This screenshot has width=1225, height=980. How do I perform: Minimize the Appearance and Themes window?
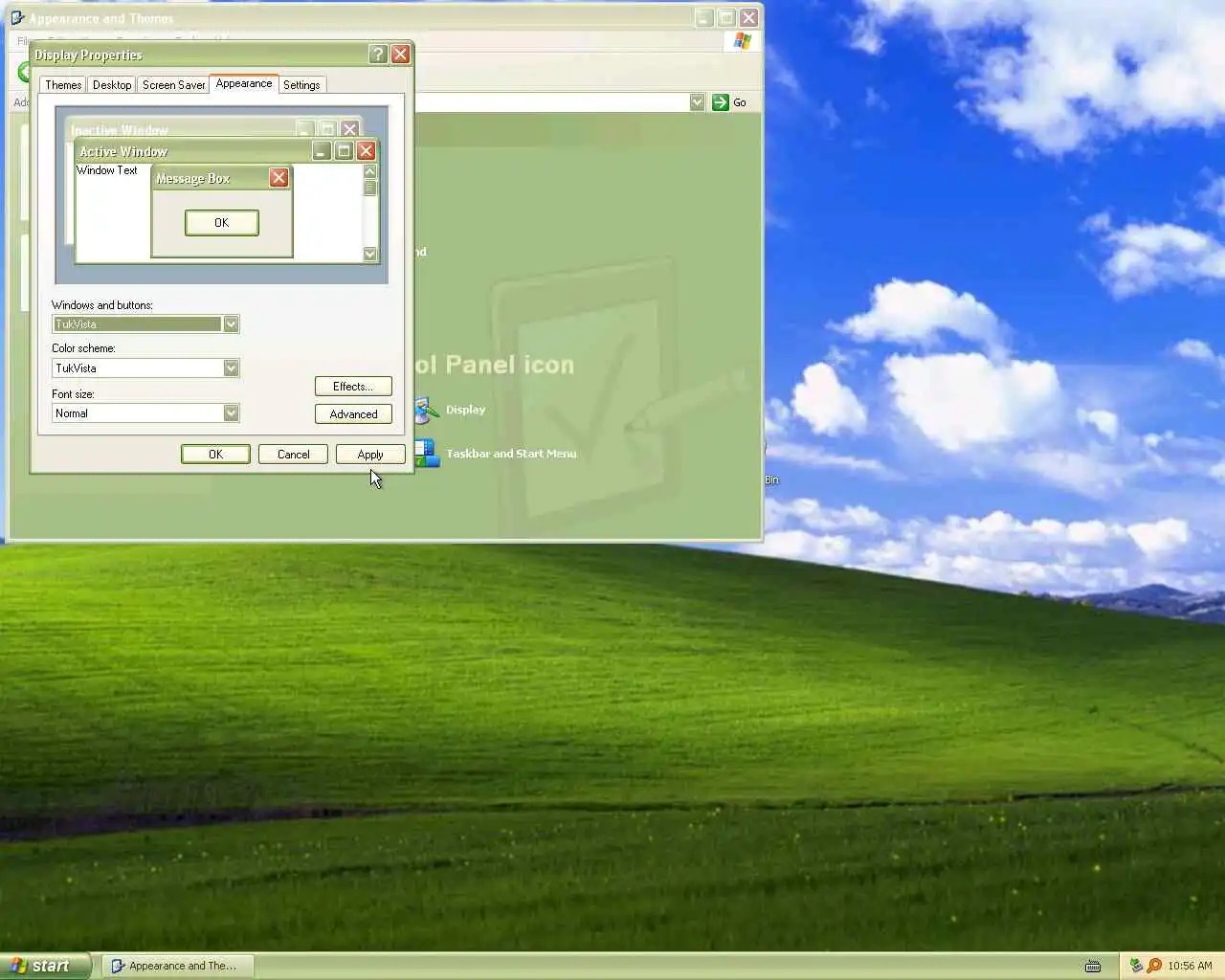[703, 17]
